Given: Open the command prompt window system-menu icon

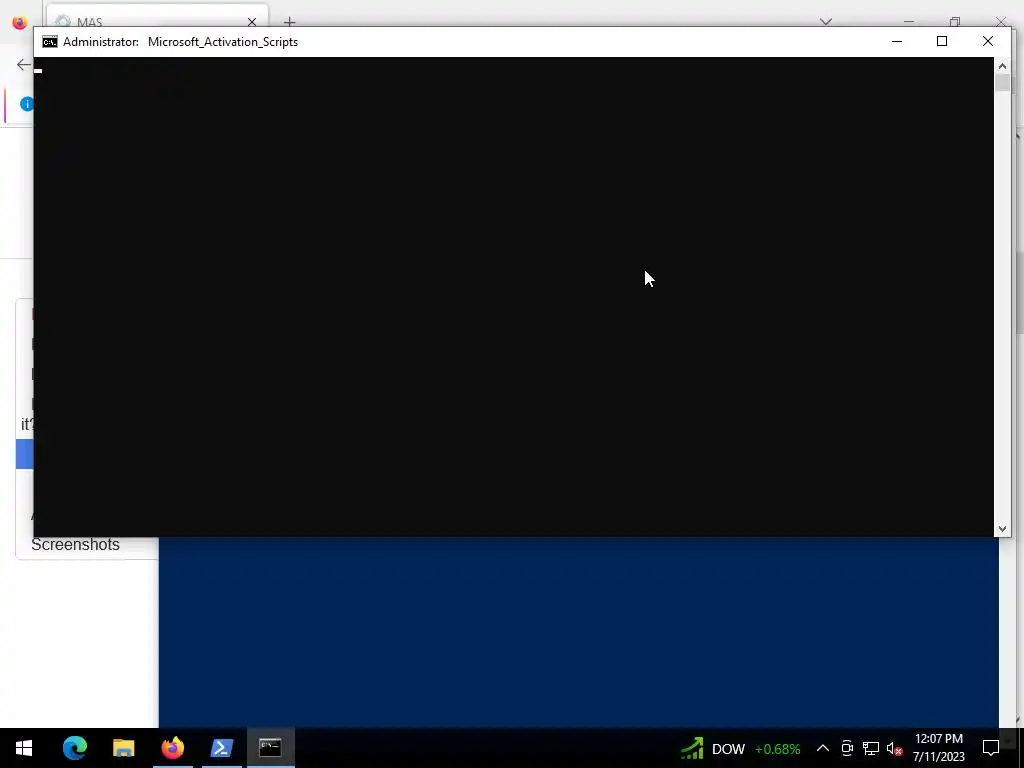Looking at the screenshot, I should [50, 42].
